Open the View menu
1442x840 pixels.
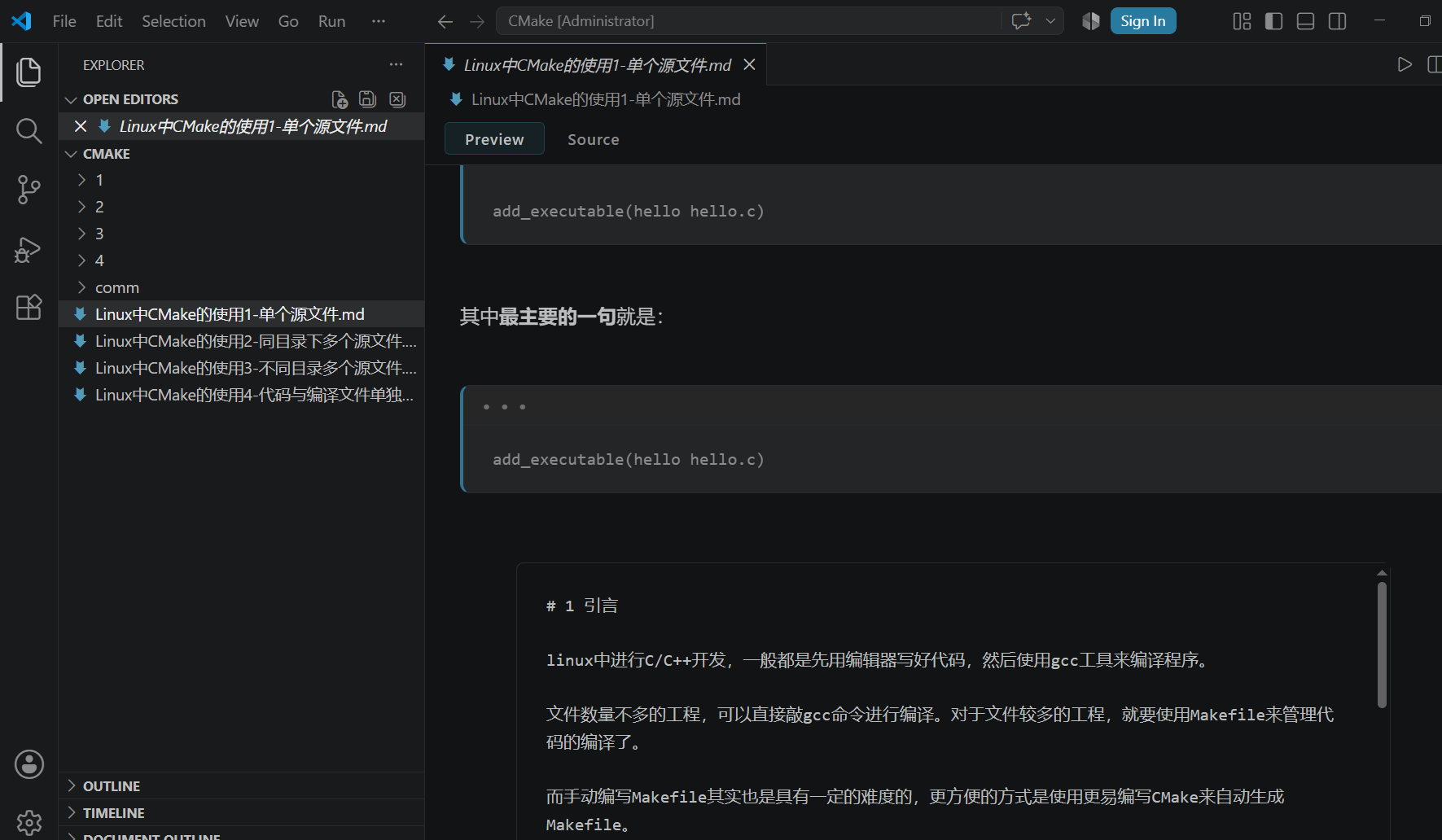click(x=242, y=21)
